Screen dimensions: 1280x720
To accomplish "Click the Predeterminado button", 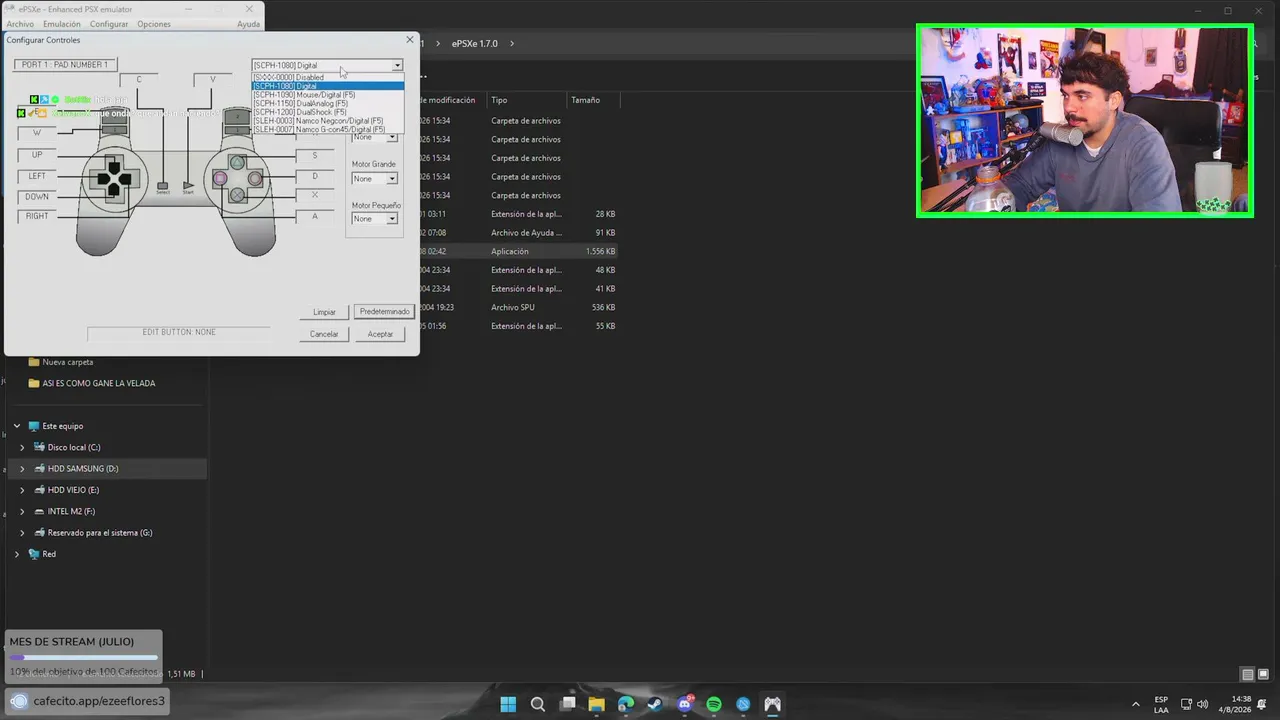I will [x=385, y=312].
